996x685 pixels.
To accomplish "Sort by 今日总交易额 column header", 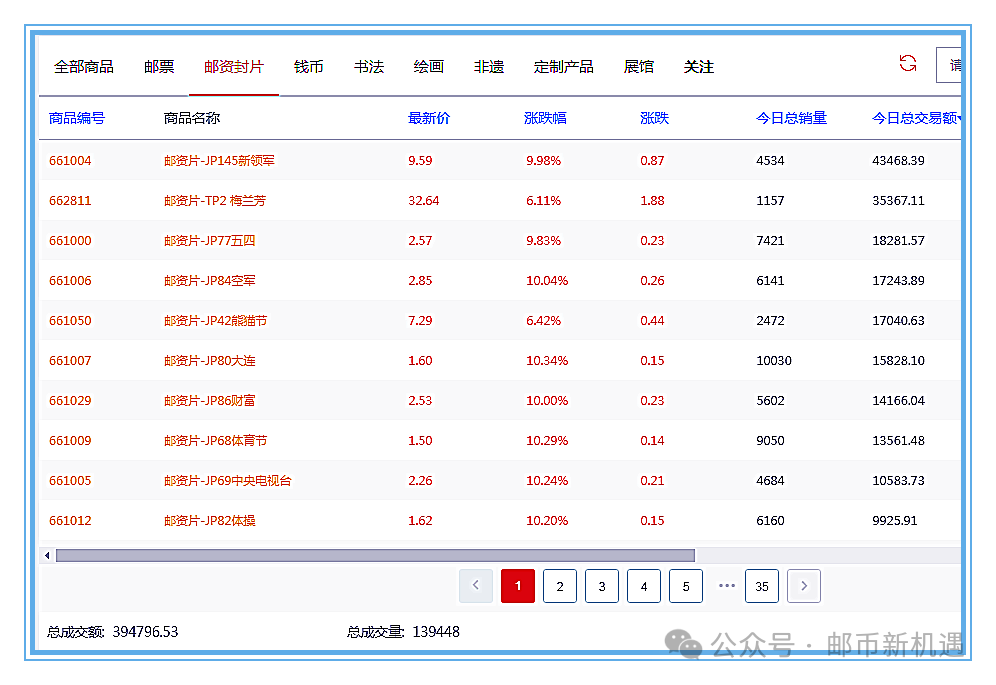I will [x=917, y=118].
